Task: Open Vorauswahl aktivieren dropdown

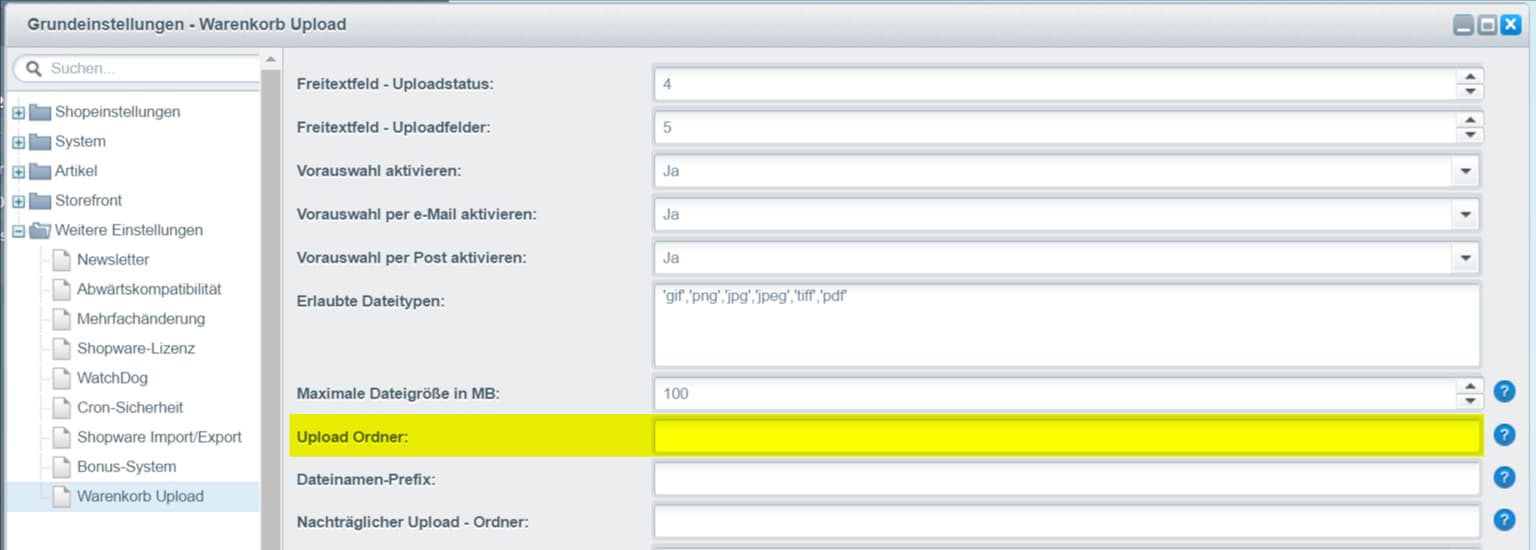Action: (x=1465, y=171)
